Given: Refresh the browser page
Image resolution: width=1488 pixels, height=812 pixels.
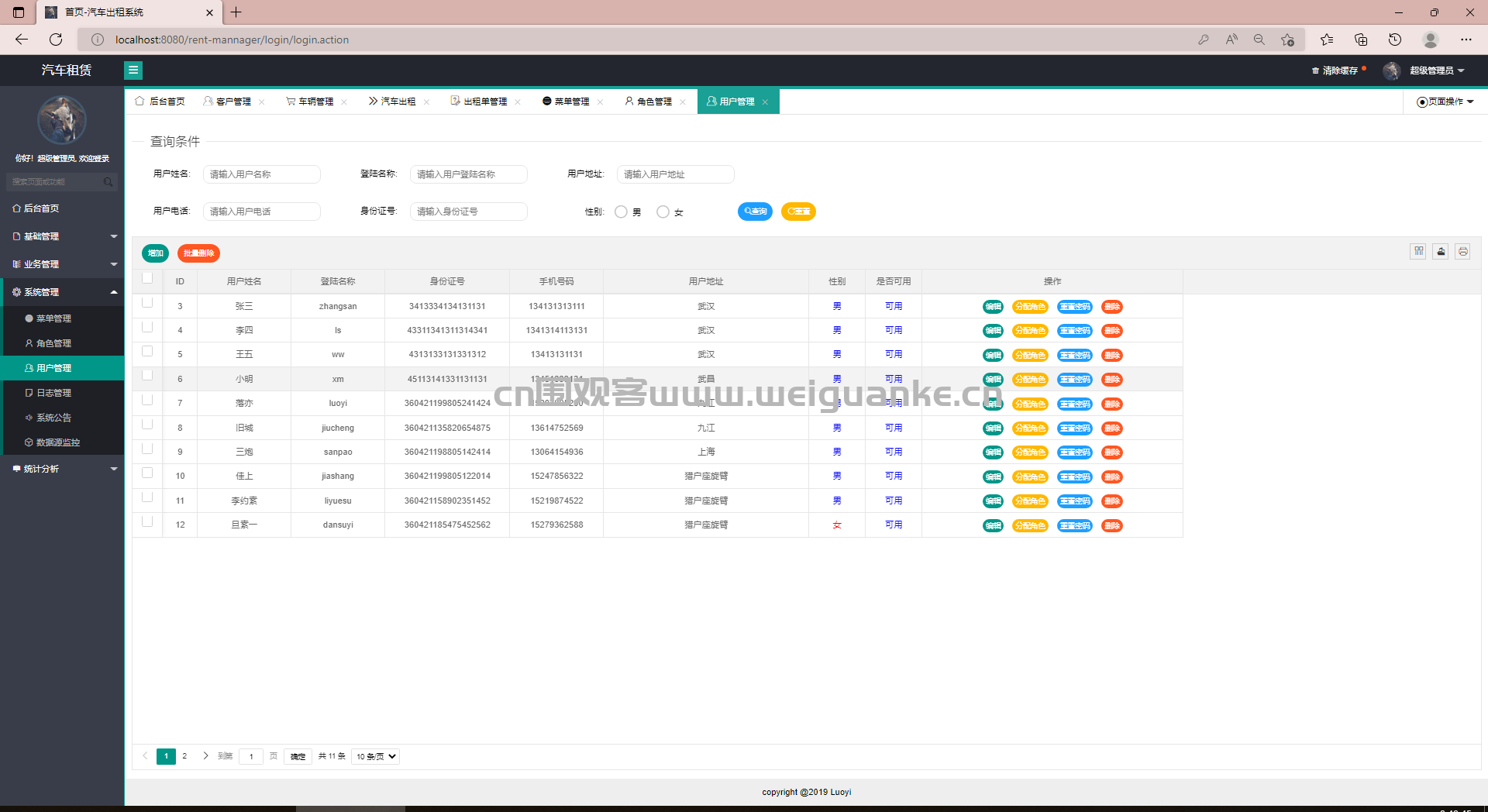Looking at the screenshot, I should tap(56, 40).
